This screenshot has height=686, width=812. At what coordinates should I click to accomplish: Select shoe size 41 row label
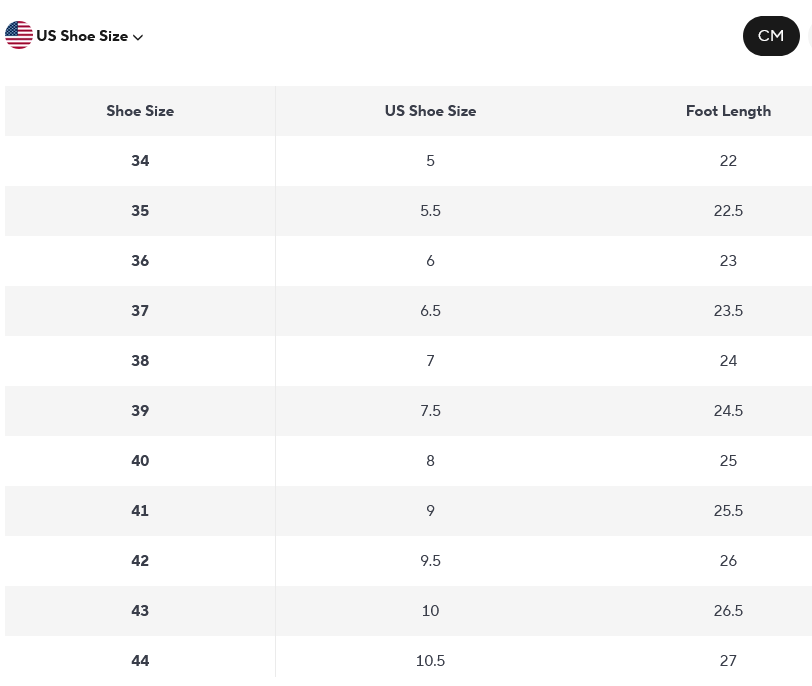pyautogui.click(x=140, y=511)
